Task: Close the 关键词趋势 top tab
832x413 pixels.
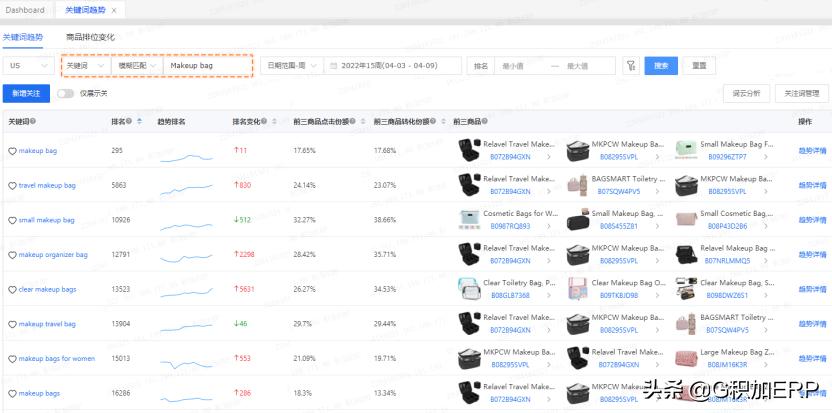Action: tap(114, 10)
